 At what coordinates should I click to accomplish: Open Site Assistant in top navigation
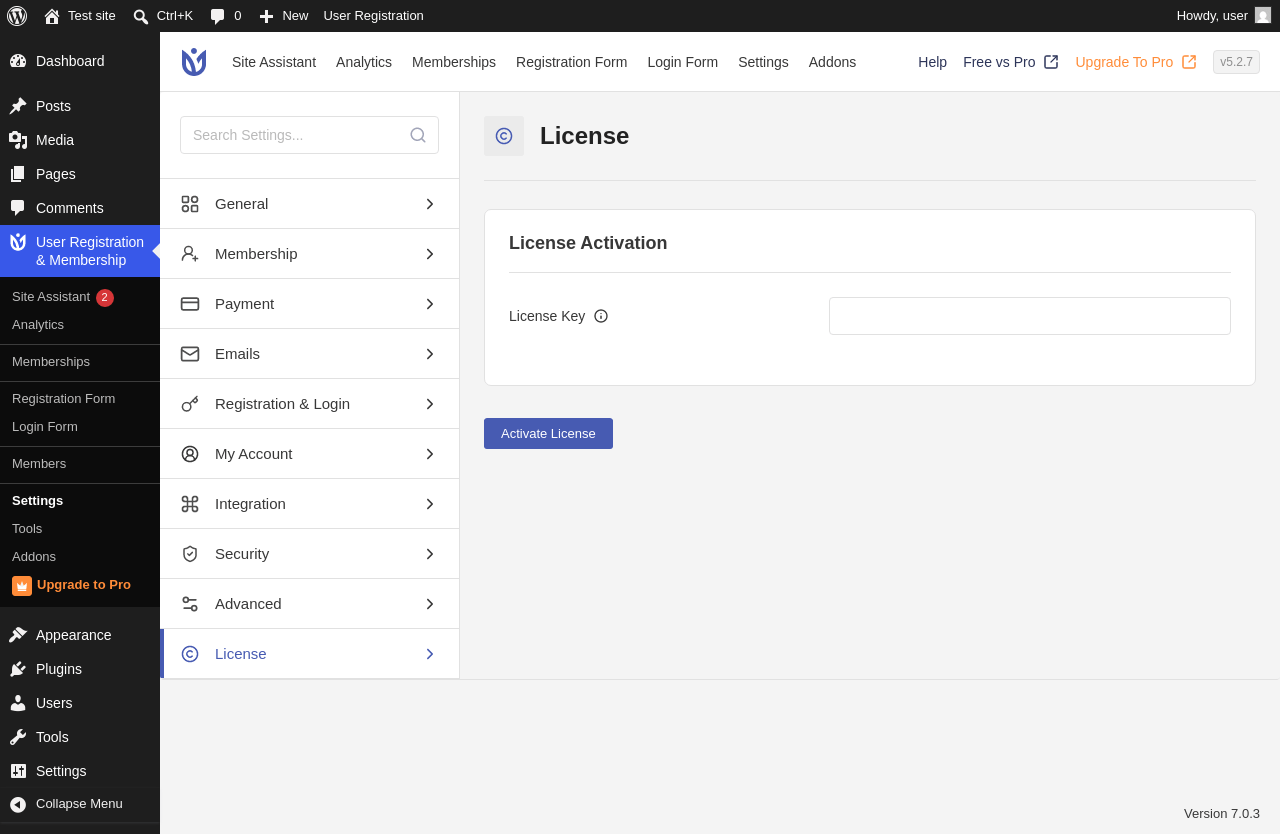click(274, 62)
